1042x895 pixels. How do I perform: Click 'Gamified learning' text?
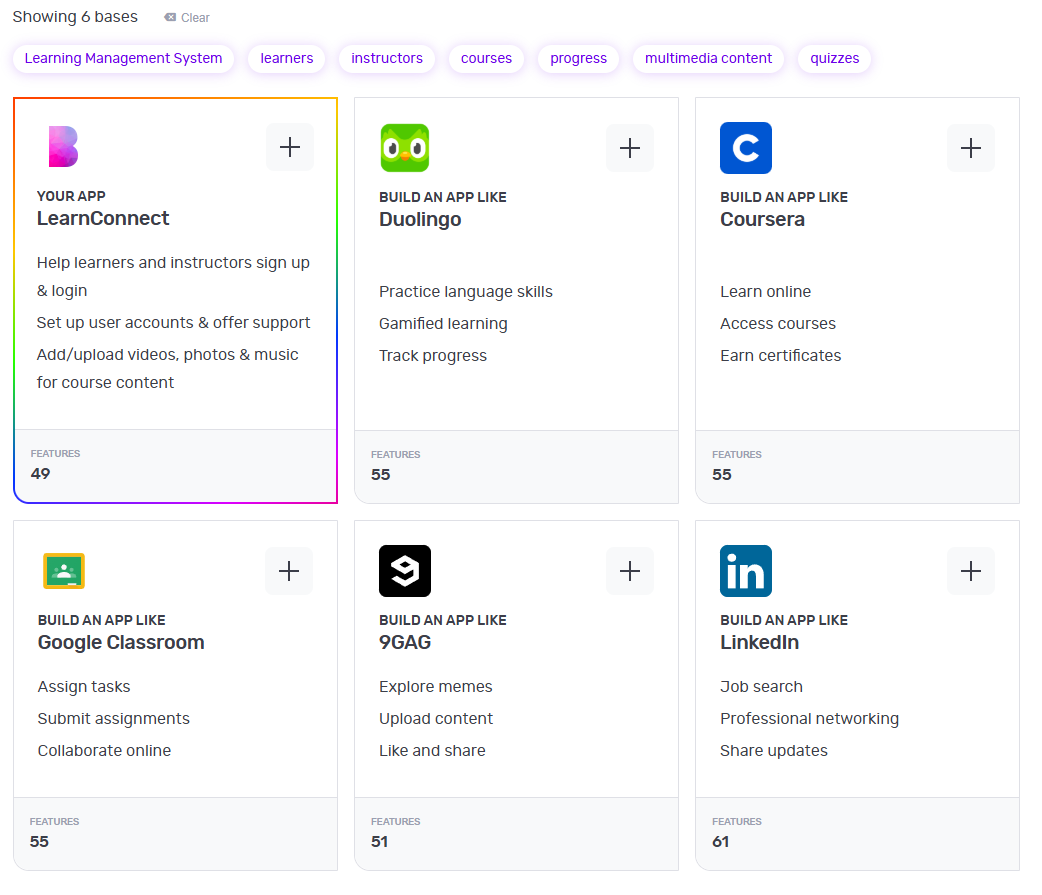tap(443, 324)
